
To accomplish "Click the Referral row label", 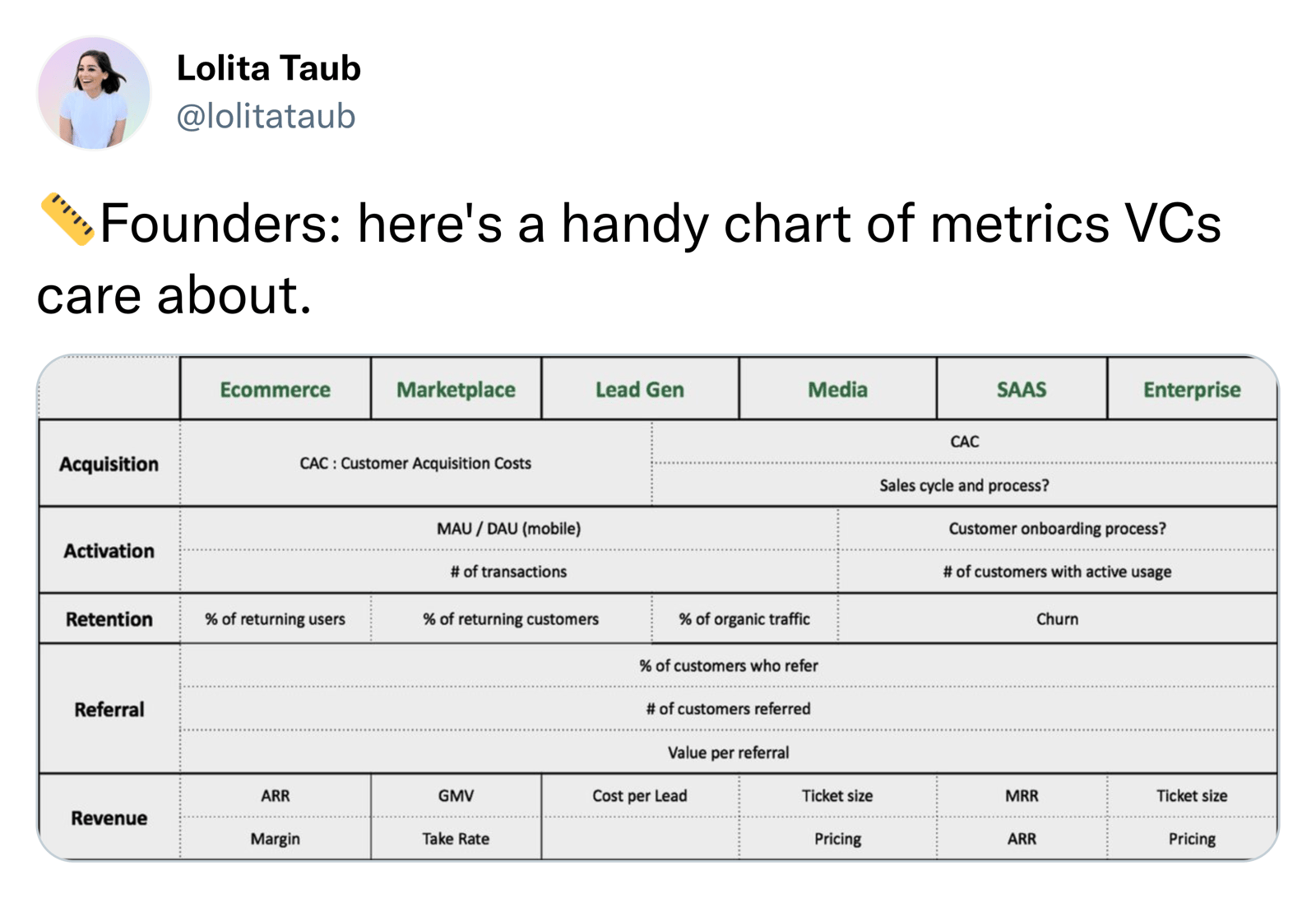I will (x=109, y=710).
